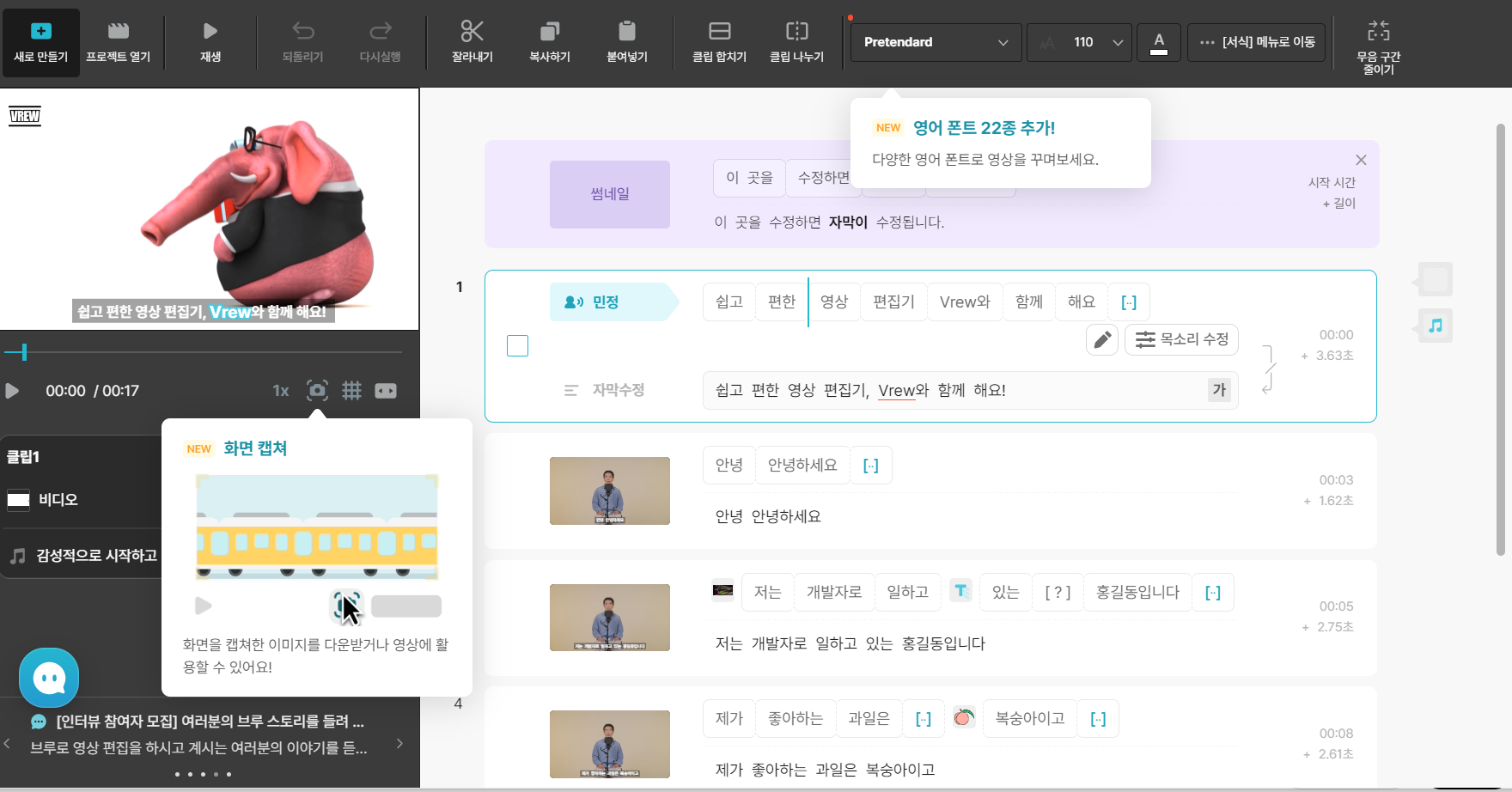
Task: Open 프로젝트 열기 project opener
Action: pyautogui.click(x=119, y=42)
